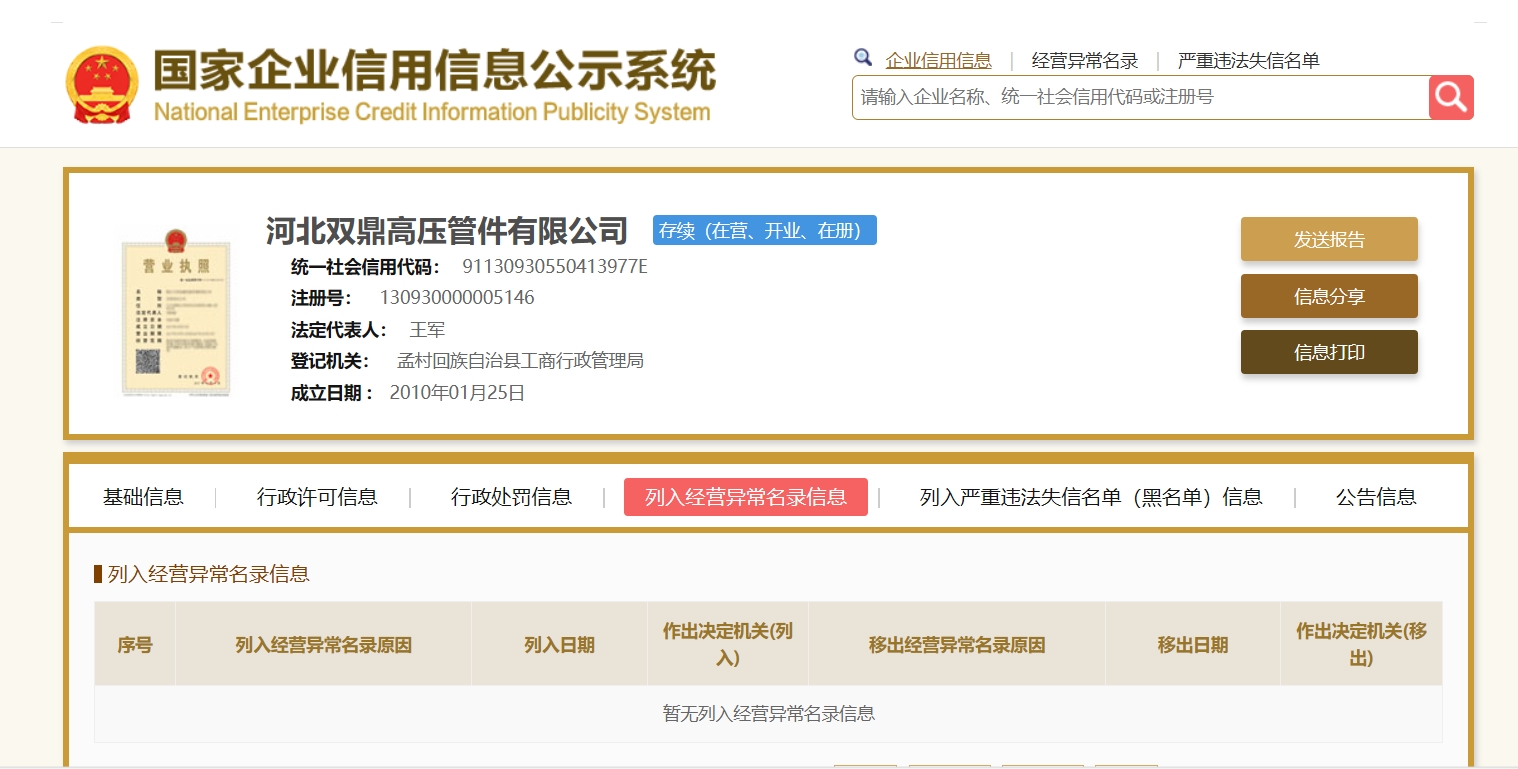This screenshot has height=769, width=1518.
Task: Click the registration number 130930000005146
Action: click(x=457, y=297)
